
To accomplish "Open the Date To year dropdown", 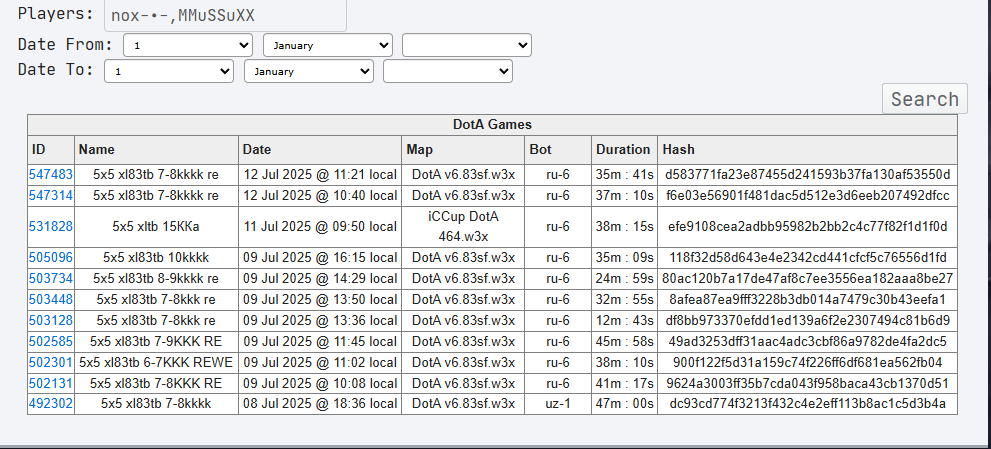I will (x=448, y=71).
